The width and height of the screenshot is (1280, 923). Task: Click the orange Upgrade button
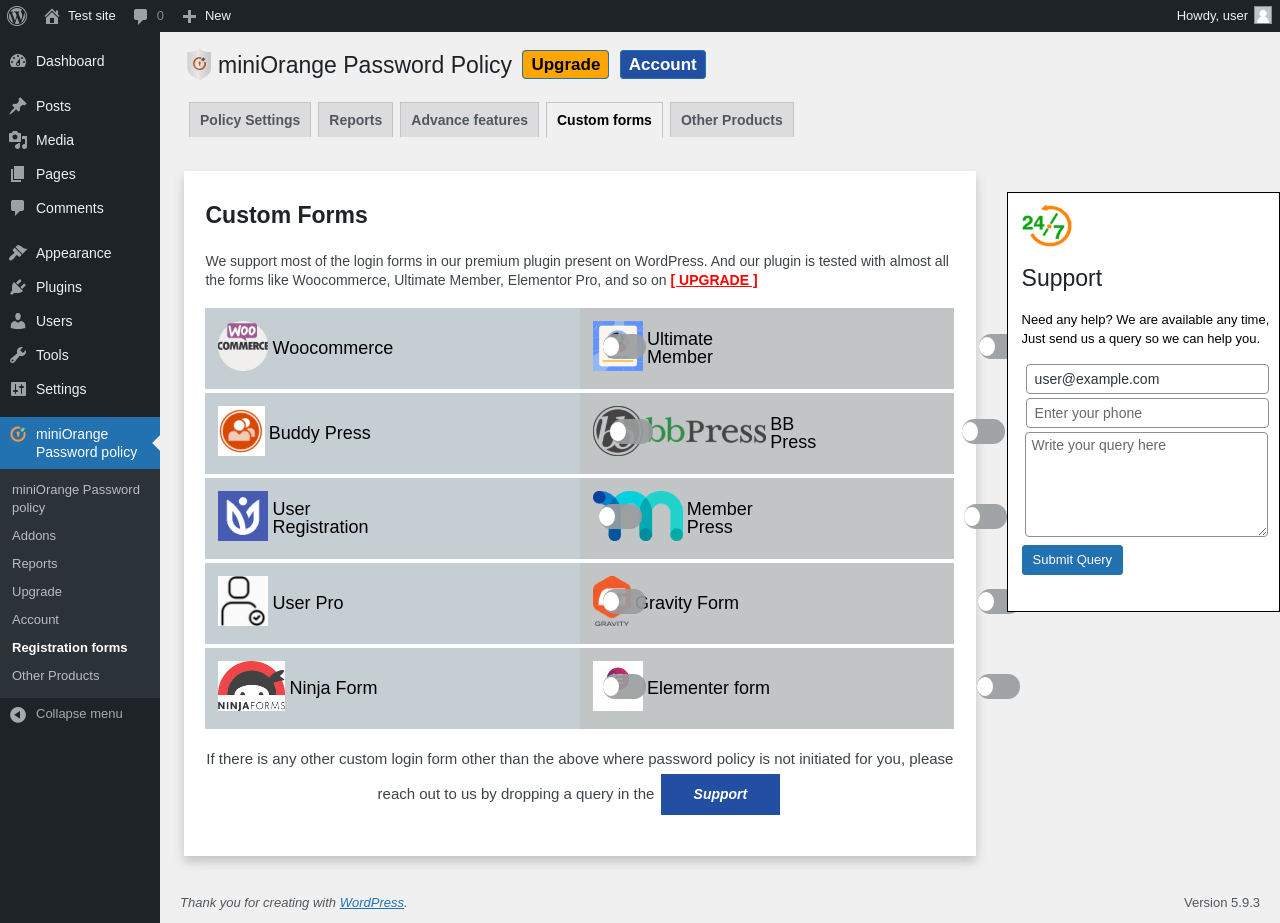click(x=565, y=65)
